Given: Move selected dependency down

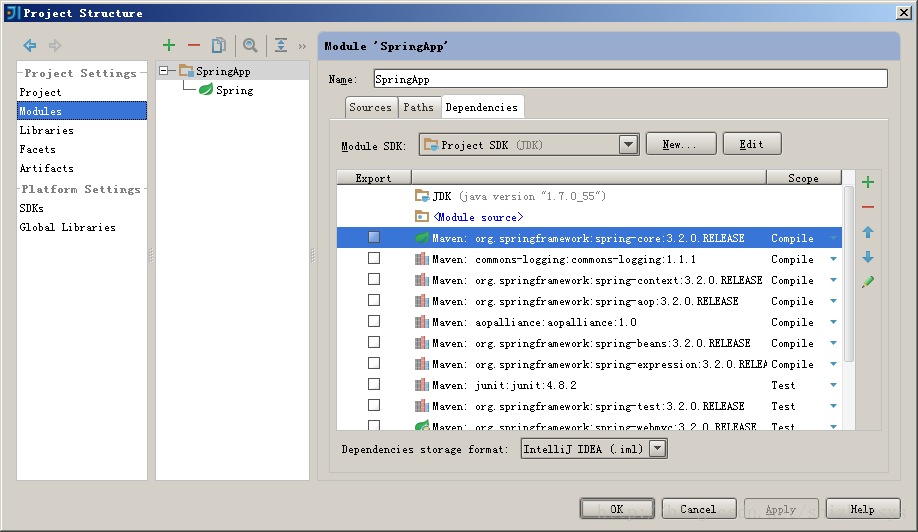Looking at the screenshot, I should [x=868, y=257].
